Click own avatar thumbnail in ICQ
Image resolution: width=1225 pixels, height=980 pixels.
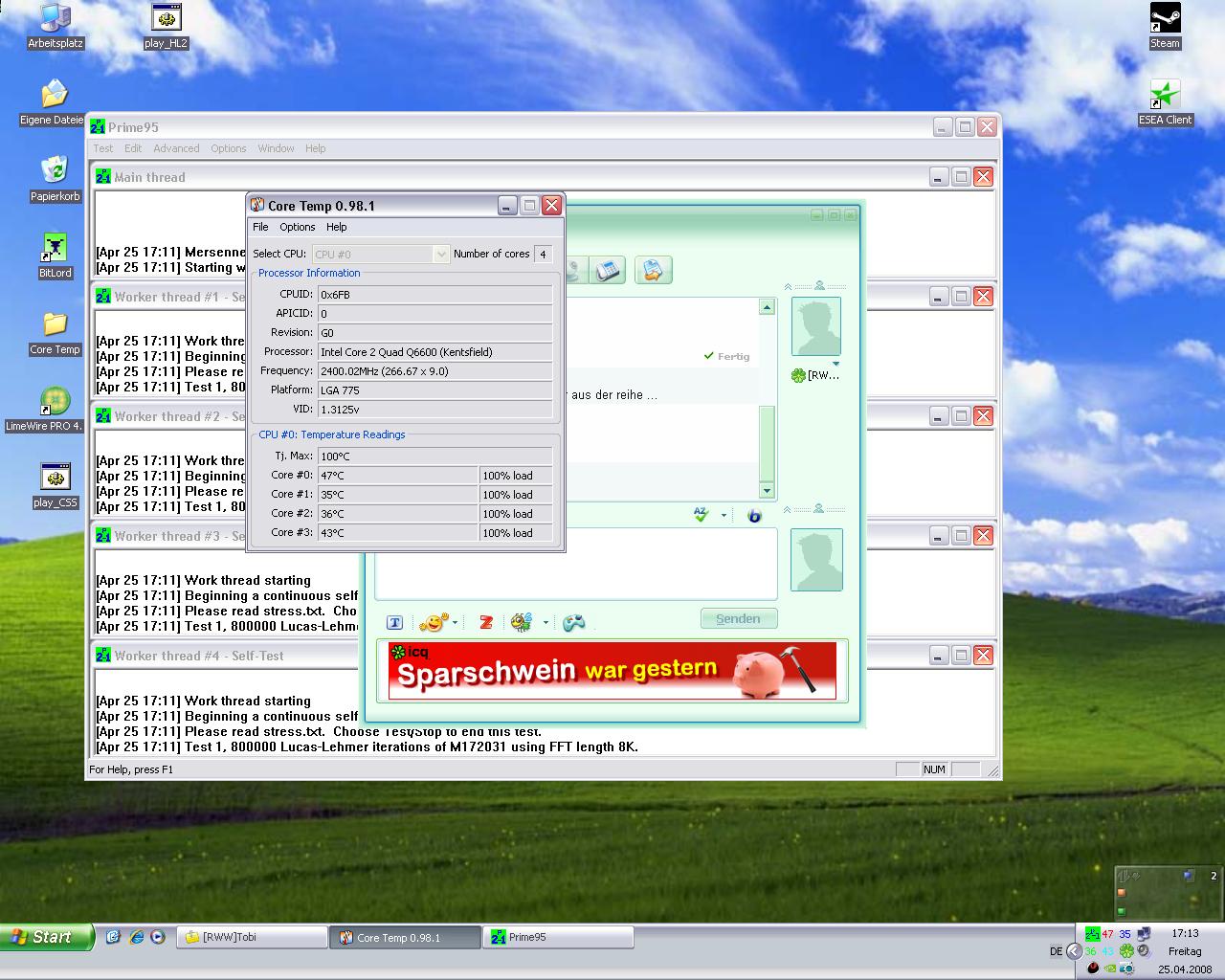pyautogui.click(x=816, y=560)
